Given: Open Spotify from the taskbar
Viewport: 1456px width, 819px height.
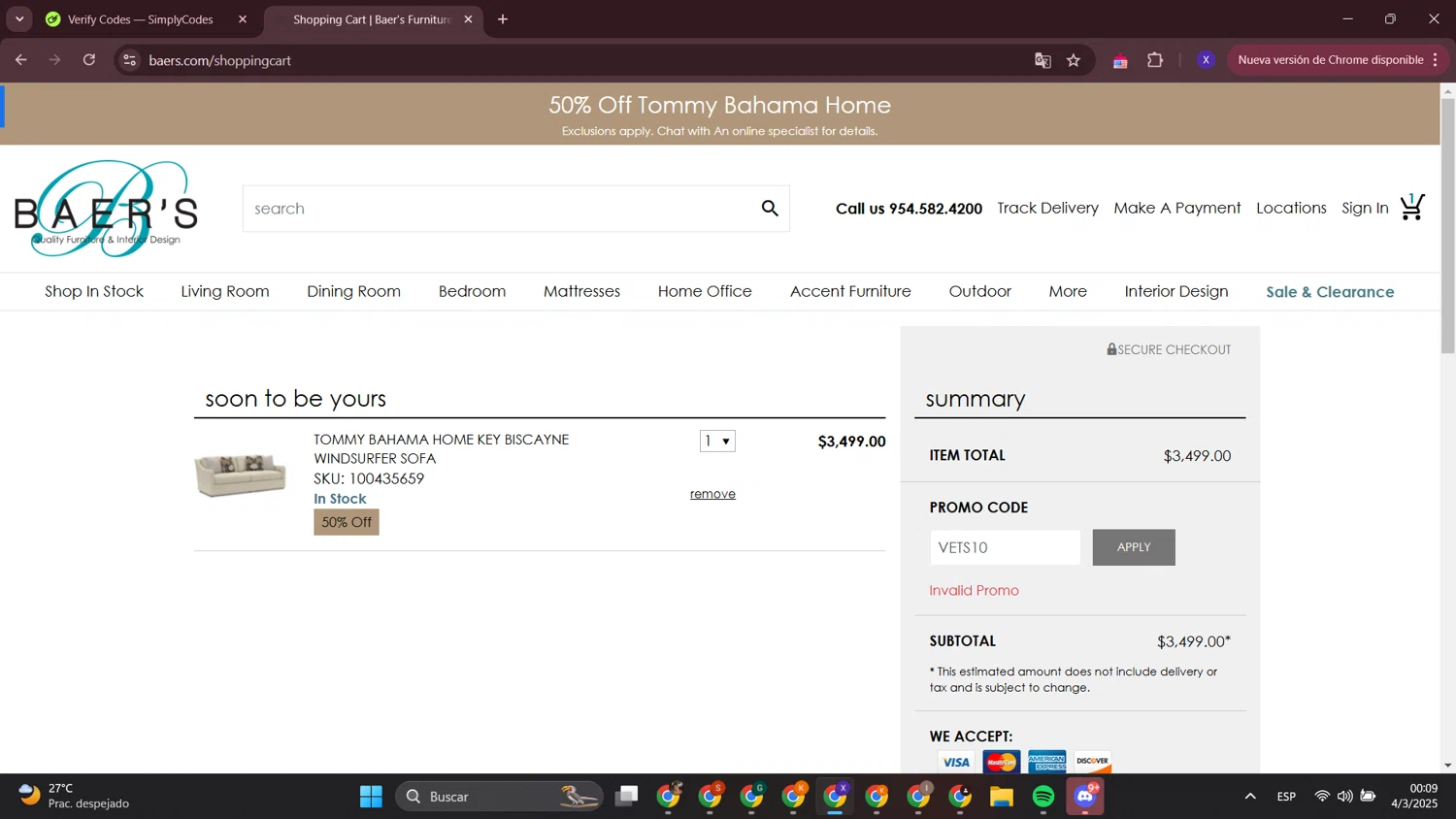Looking at the screenshot, I should tap(1043, 797).
